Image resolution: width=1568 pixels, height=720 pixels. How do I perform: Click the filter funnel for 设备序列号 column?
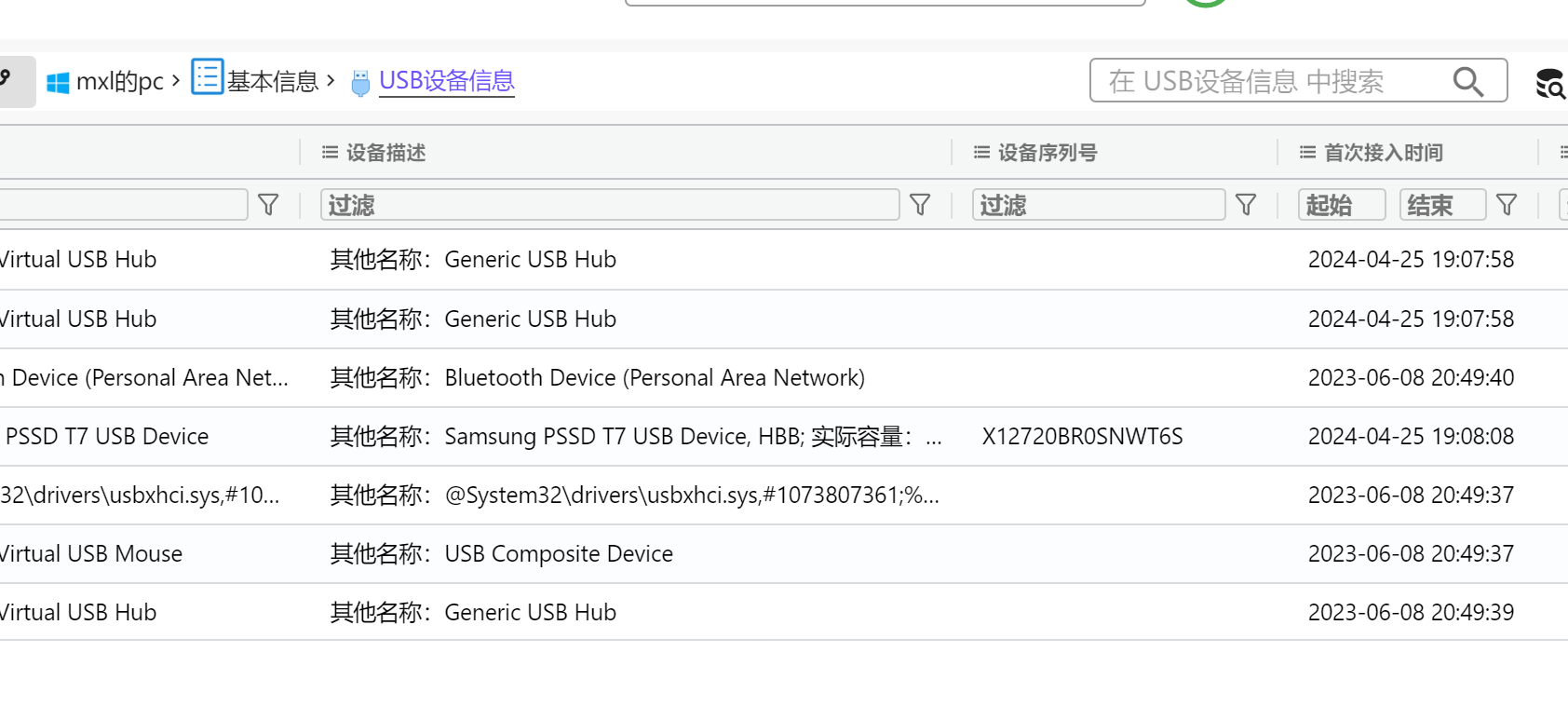click(x=1246, y=205)
